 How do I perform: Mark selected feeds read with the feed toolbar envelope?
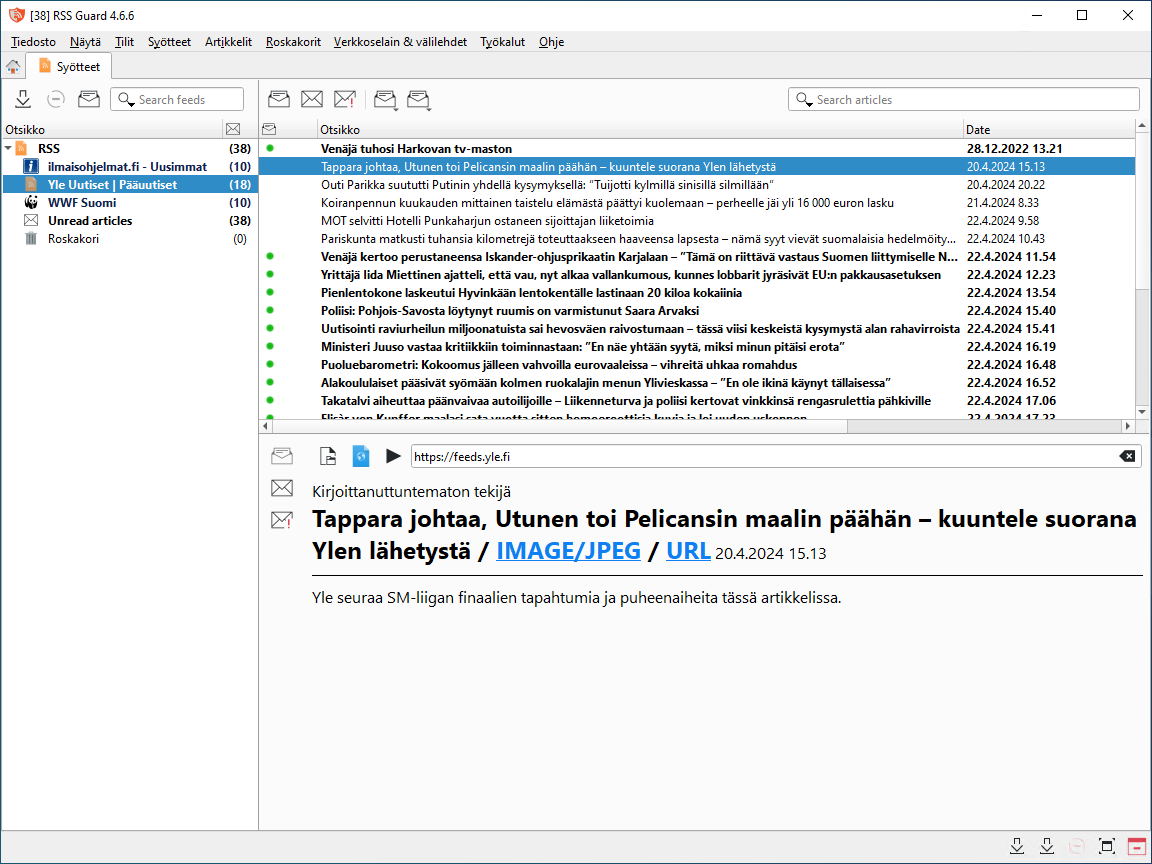pos(89,99)
